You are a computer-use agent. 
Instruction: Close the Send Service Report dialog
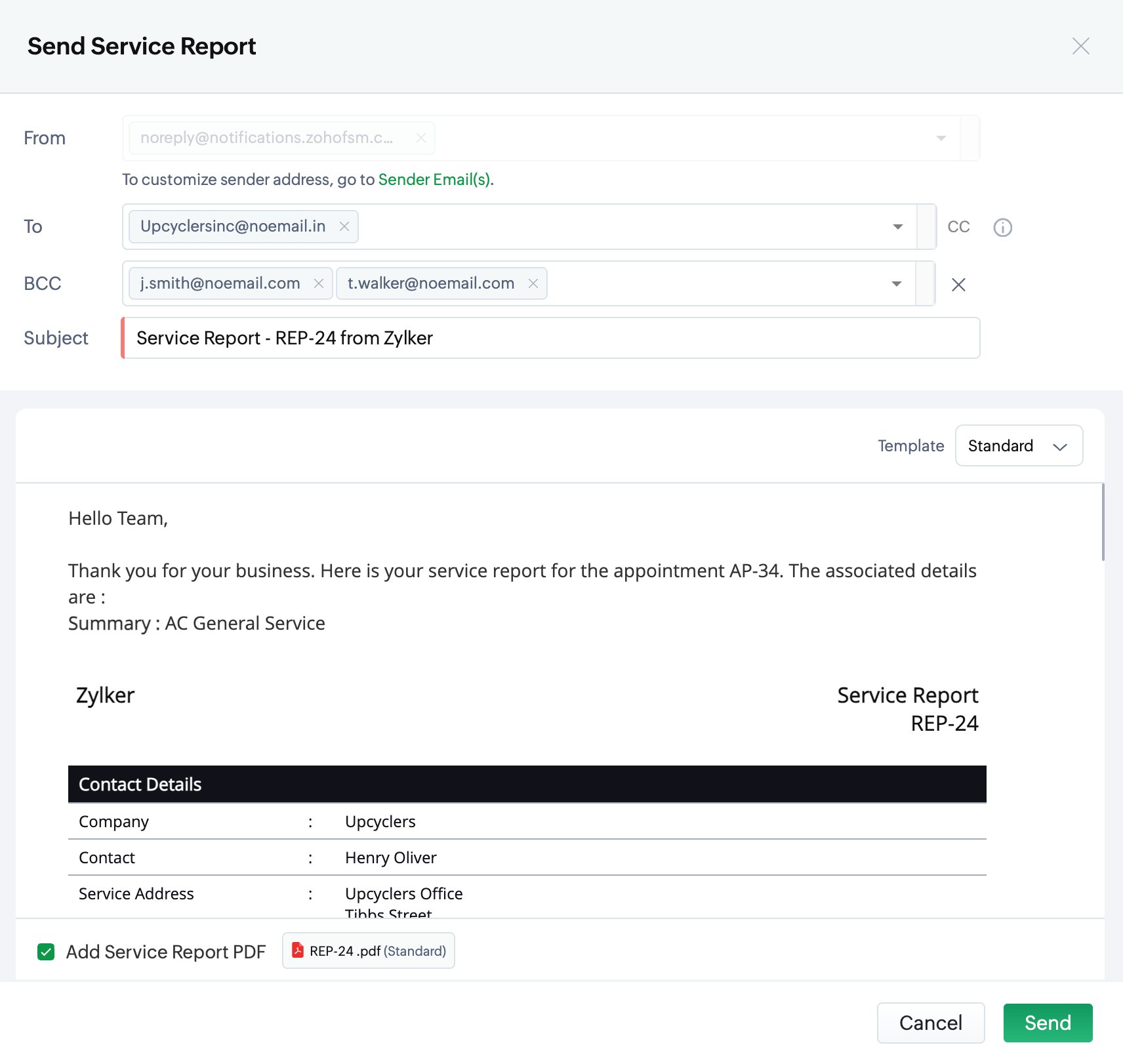click(x=1080, y=46)
